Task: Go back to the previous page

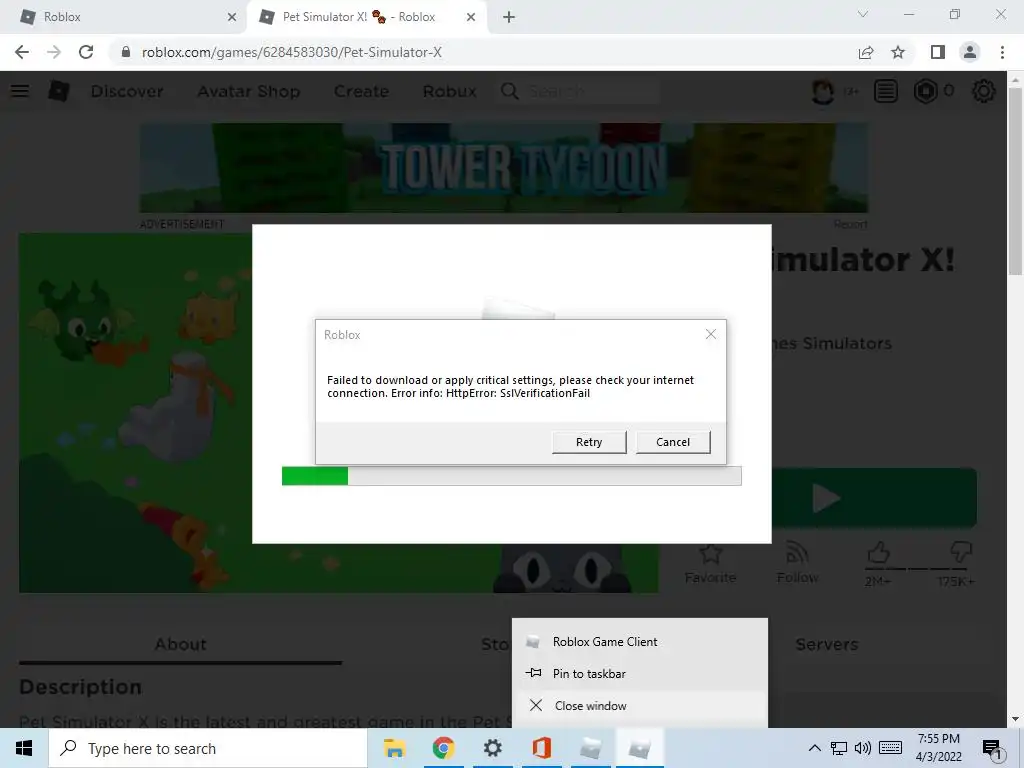Action: coord(22,52)
